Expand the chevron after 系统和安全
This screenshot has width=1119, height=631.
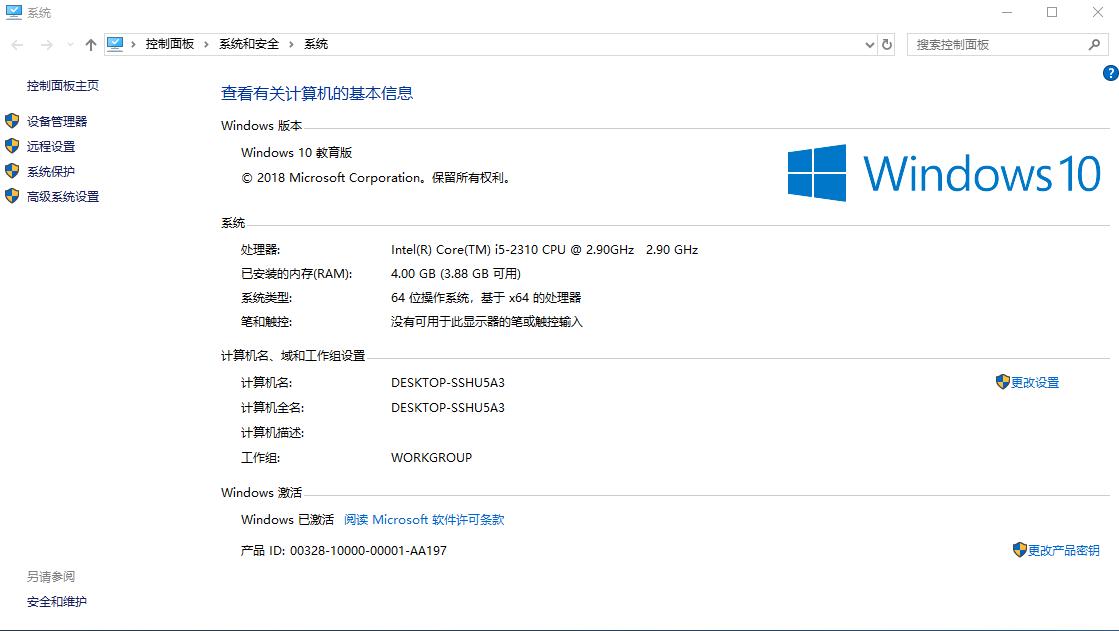[x=291, y=44]
